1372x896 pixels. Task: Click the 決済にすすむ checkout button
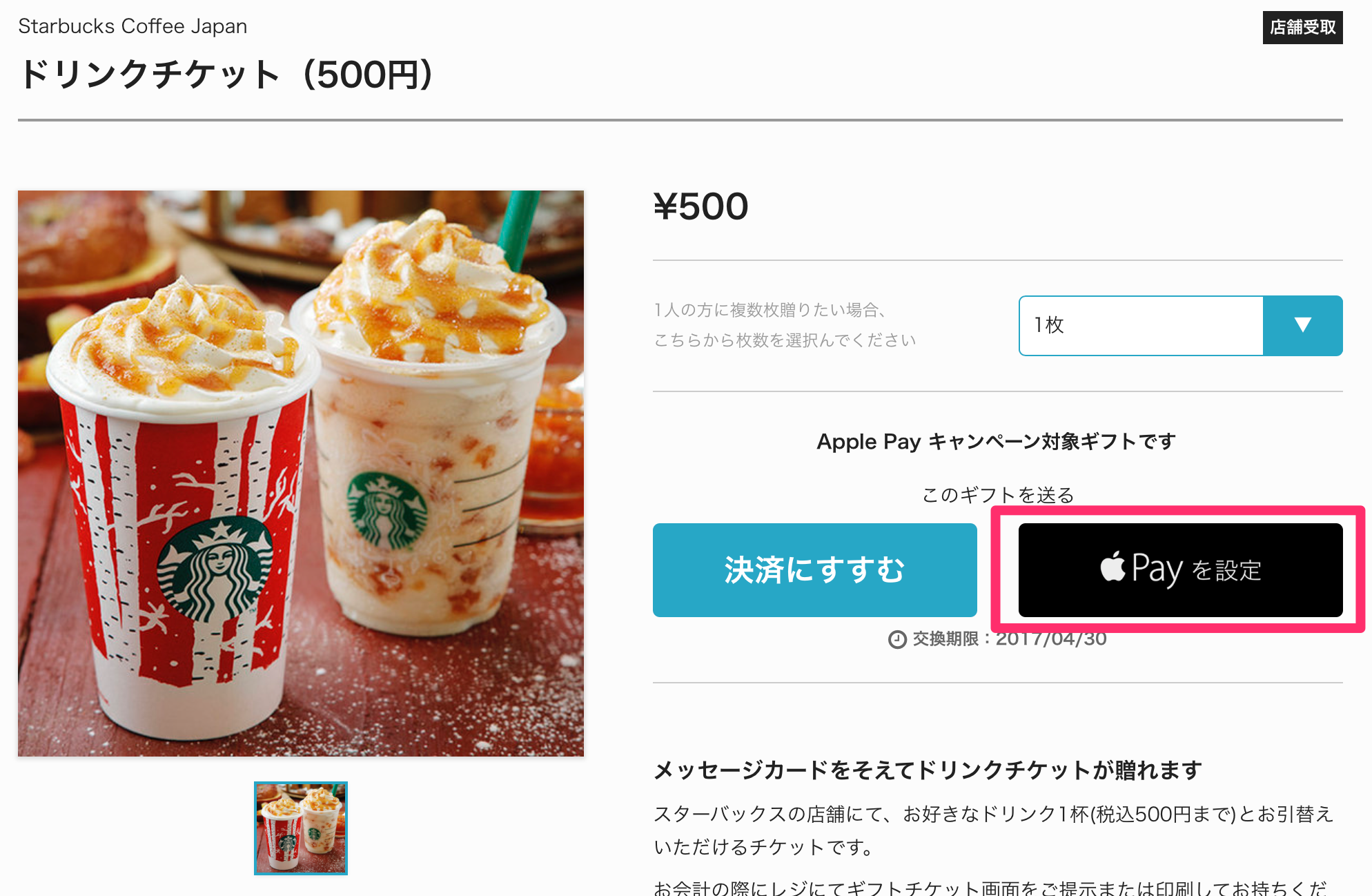click(814, 570)
